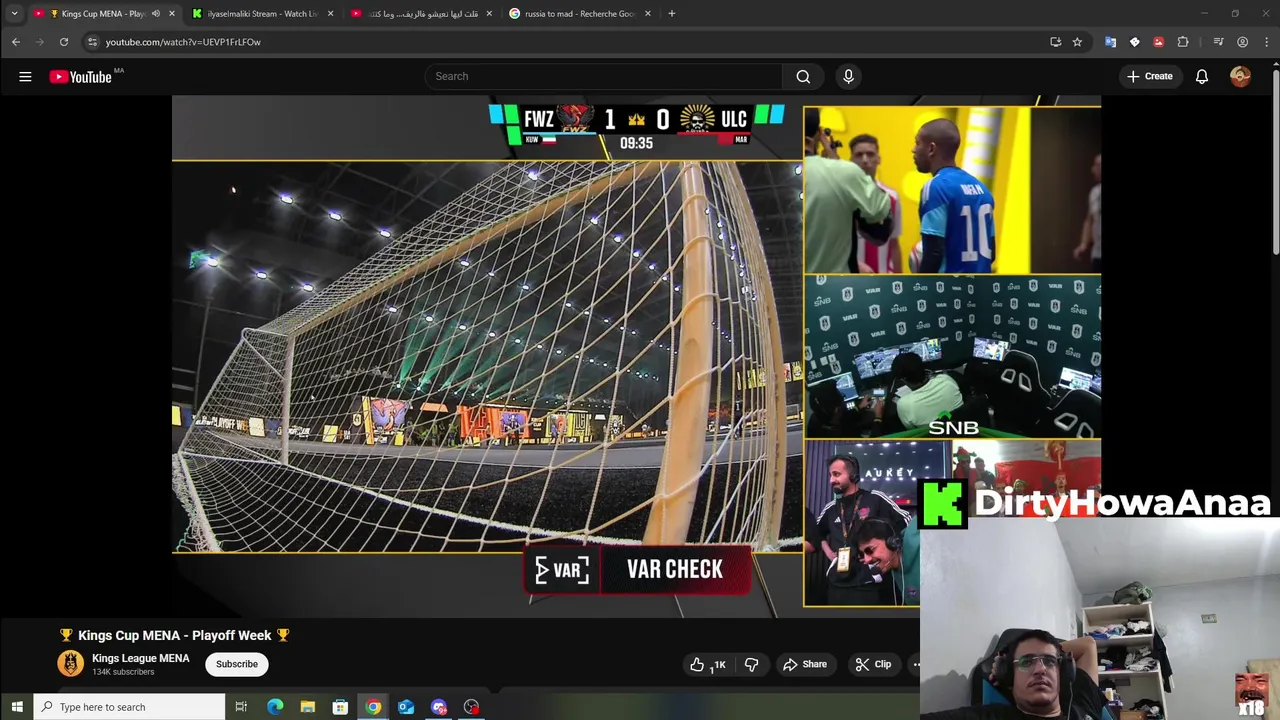Open the media controls icon

1218,42
